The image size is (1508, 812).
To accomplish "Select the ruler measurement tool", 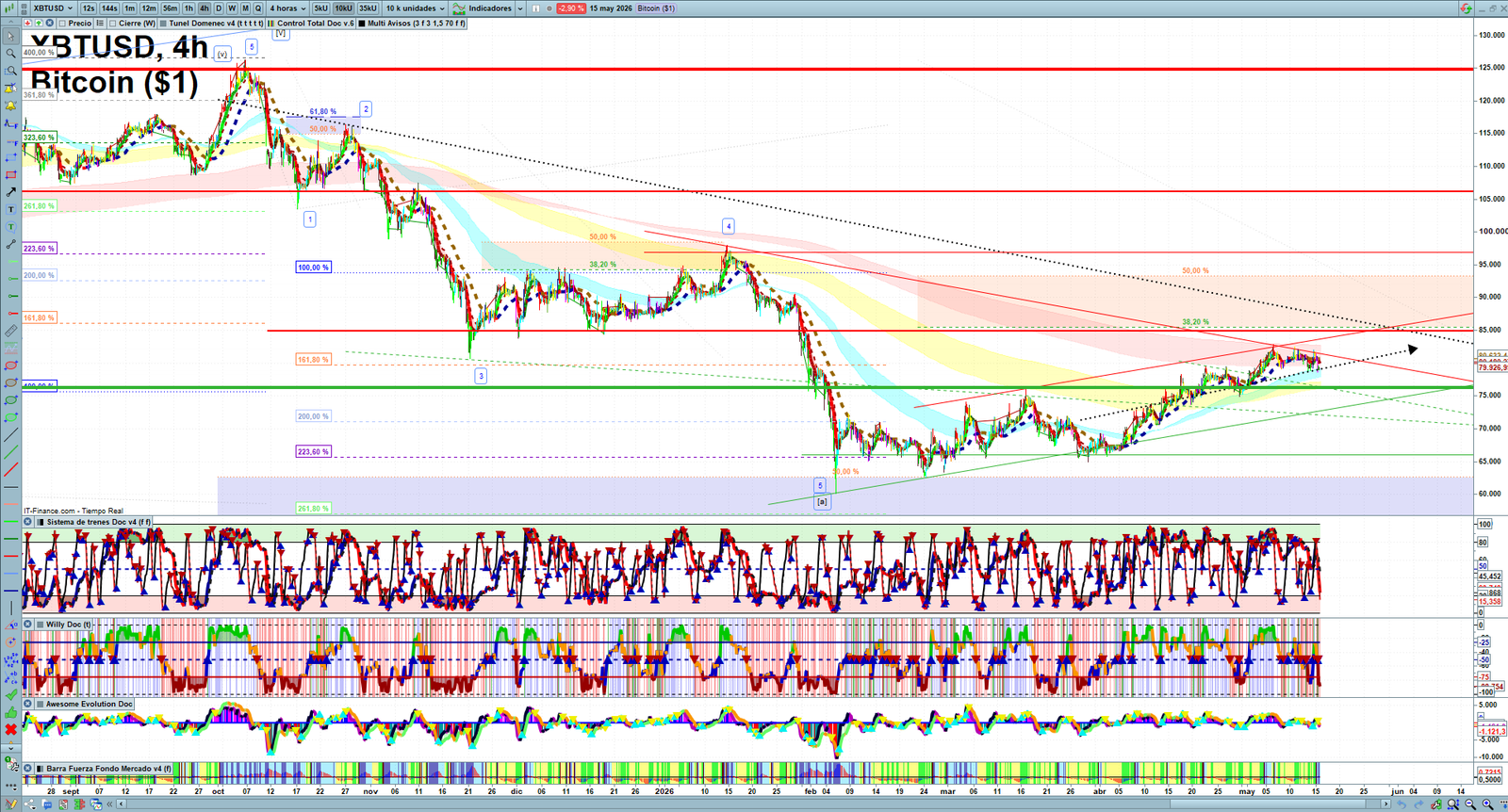I will (x=10, y=331).
